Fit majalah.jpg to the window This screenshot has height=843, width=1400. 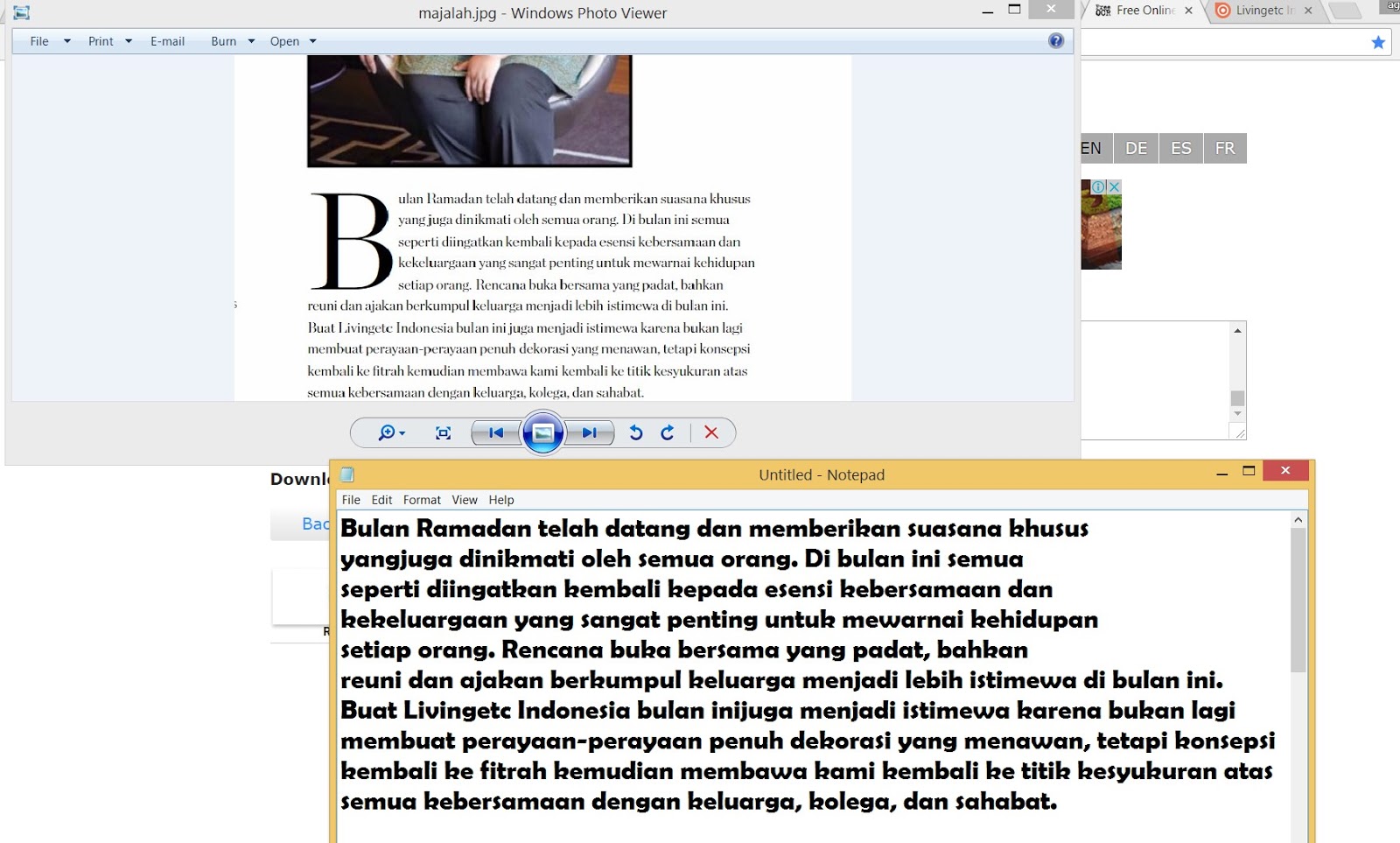(444, 432)
